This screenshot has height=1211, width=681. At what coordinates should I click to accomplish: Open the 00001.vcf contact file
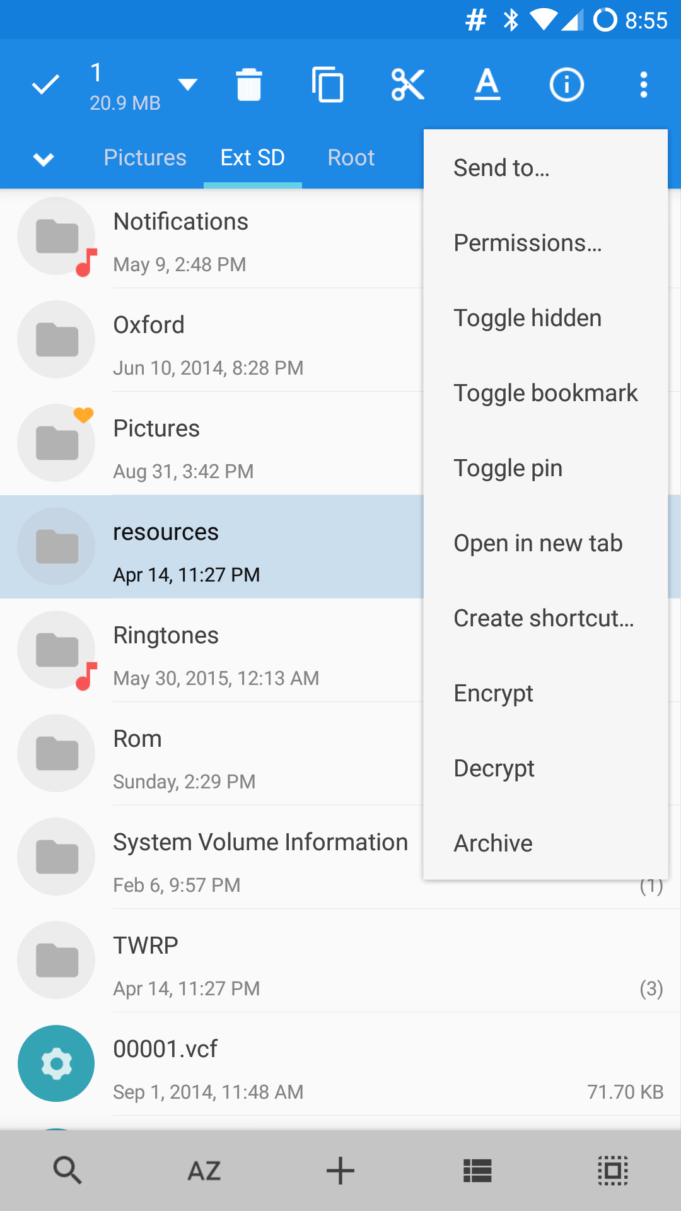point(200,1063)
